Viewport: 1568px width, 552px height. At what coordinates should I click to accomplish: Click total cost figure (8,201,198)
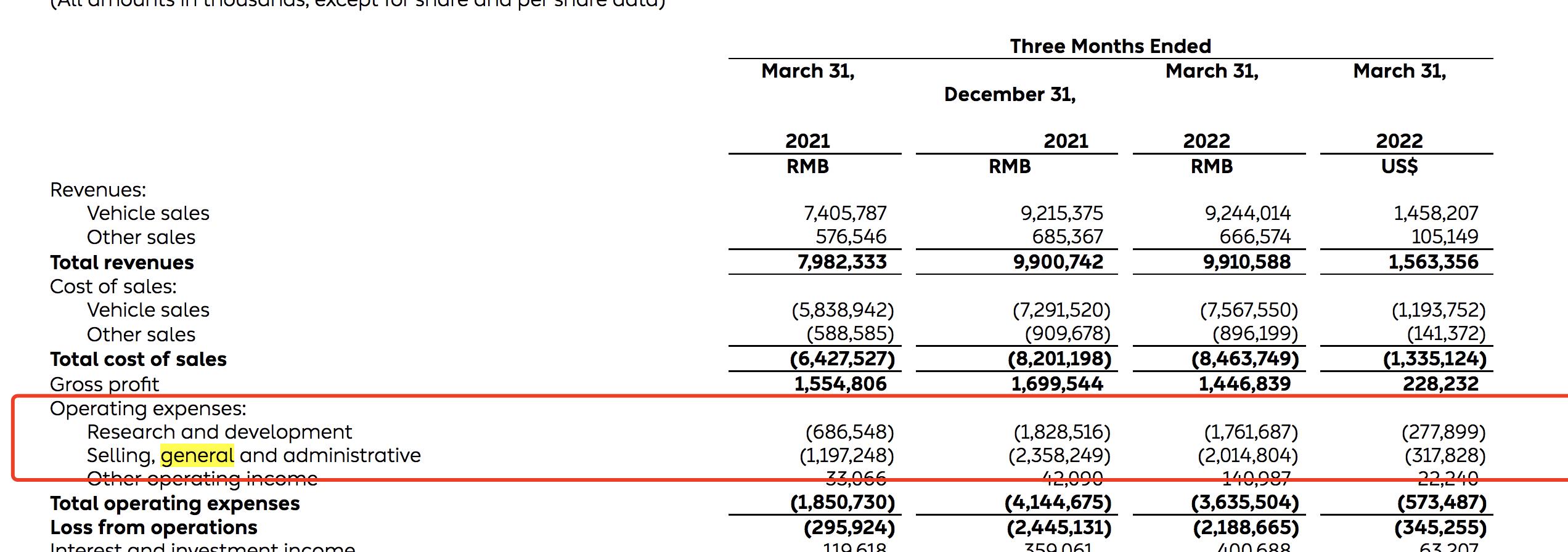pos(1060,359)
